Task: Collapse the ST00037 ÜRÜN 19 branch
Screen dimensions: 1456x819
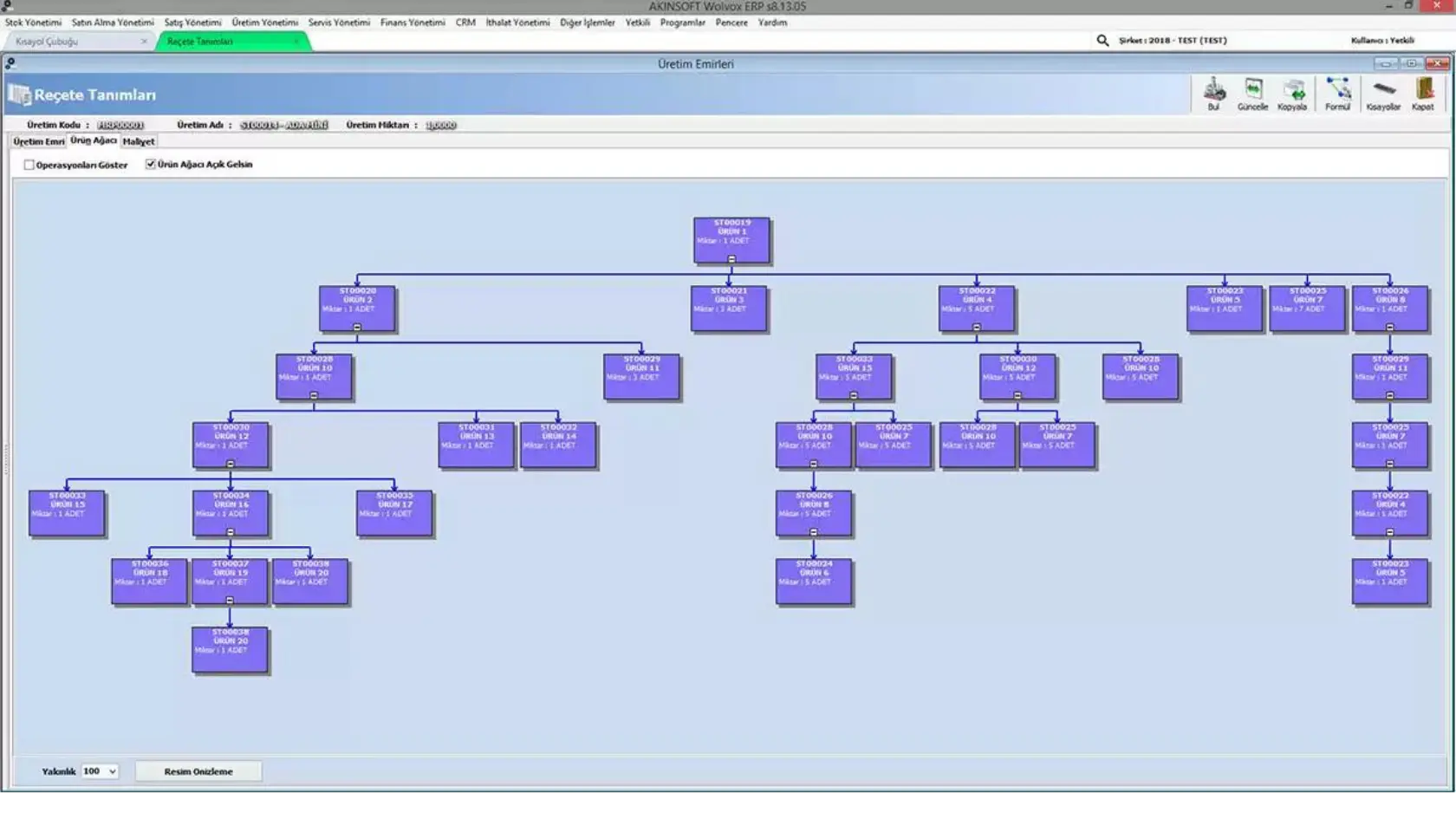Action: point(230,600)
